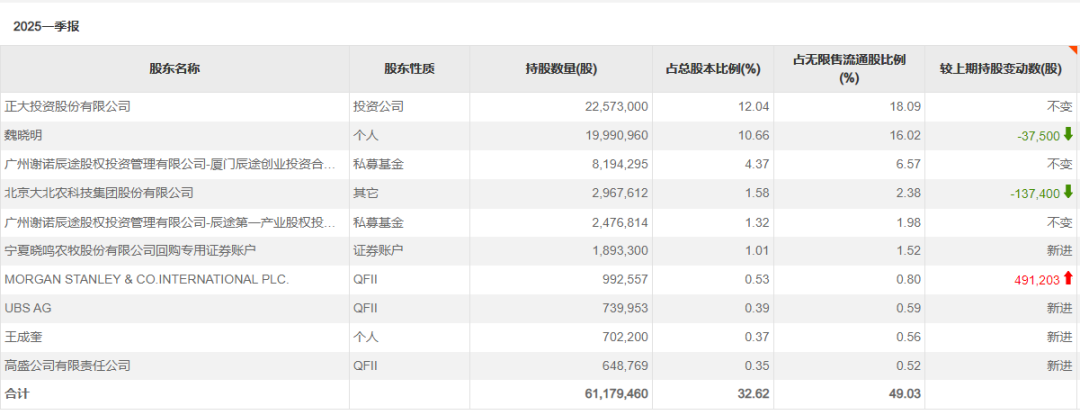Viewport: 1080px width, 415px height.
Task: Select total percentage 32.62
Action: 755,394
